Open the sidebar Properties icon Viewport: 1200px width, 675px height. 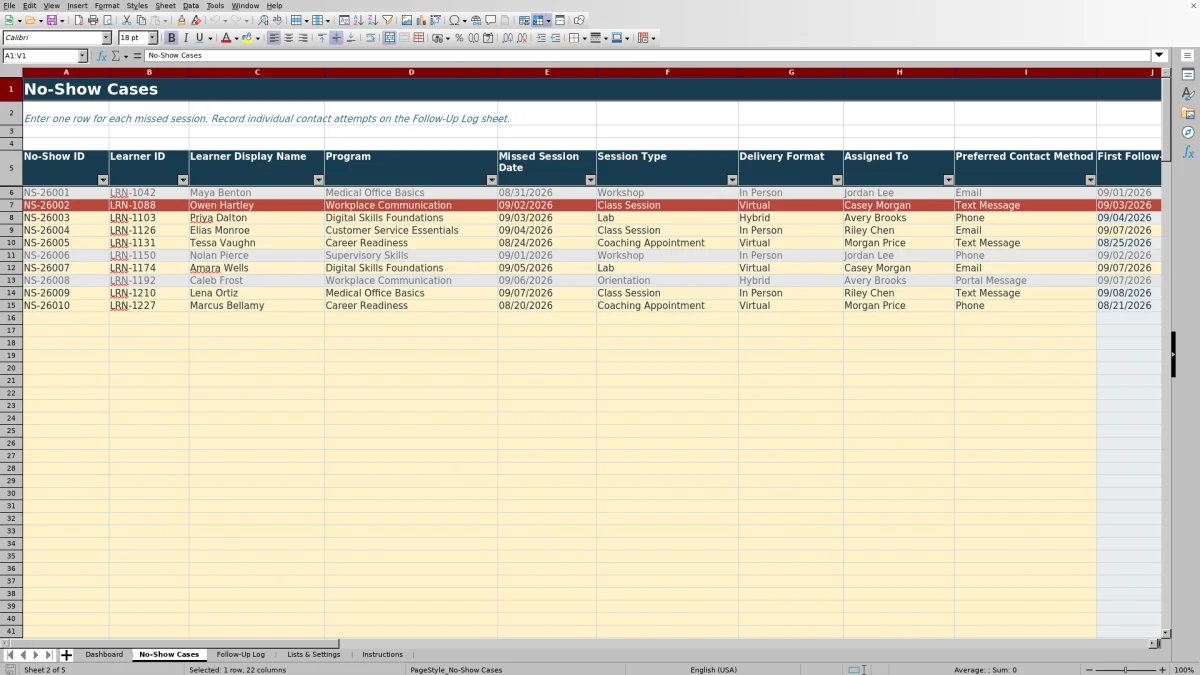coord(1188,75)
